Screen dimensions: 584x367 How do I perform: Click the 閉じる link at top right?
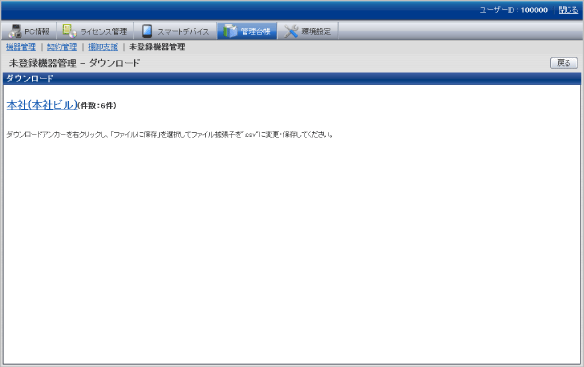[x=568, y=10]
